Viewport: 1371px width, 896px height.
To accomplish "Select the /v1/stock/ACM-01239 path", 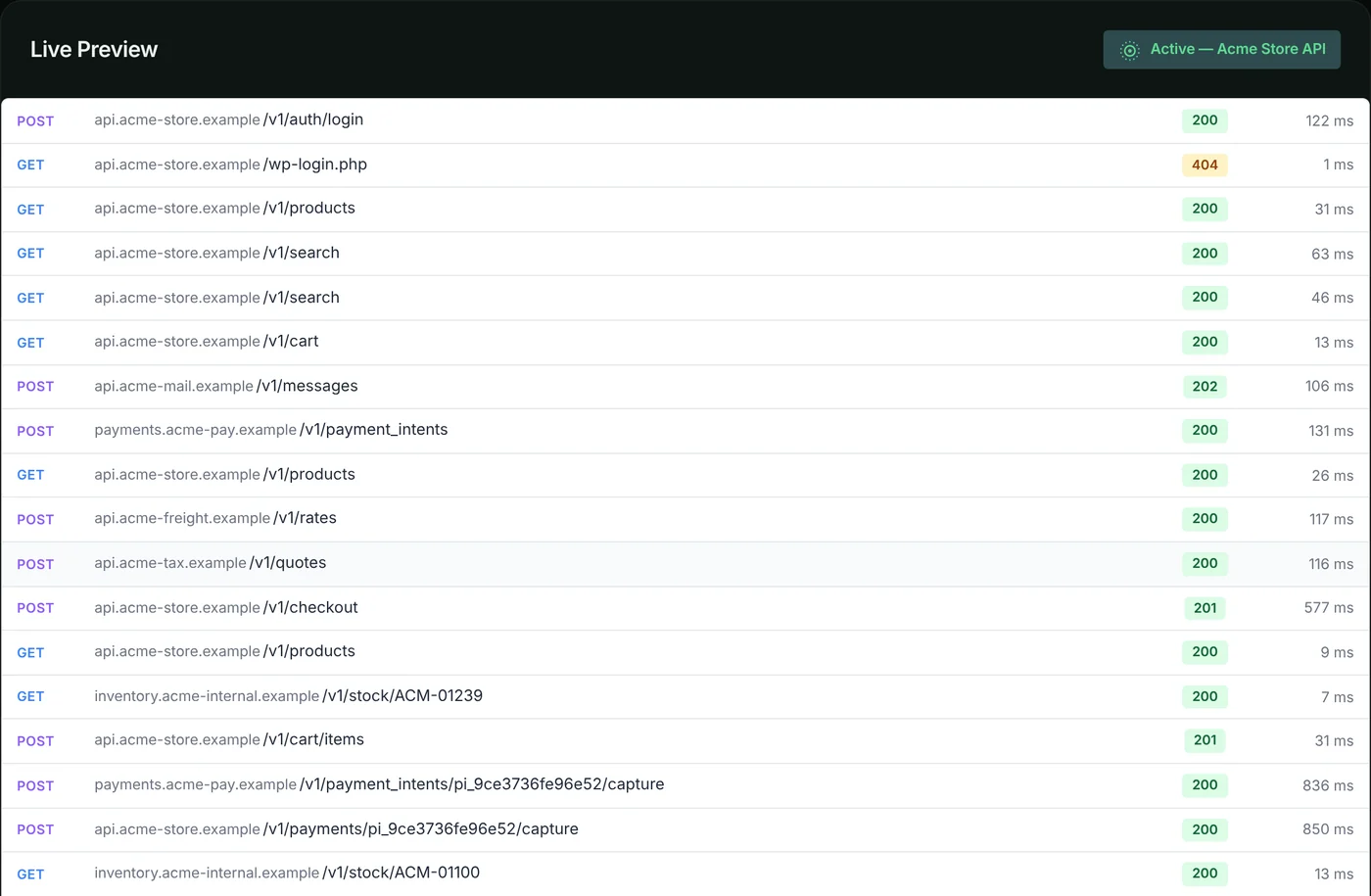I will pos(402,695).
